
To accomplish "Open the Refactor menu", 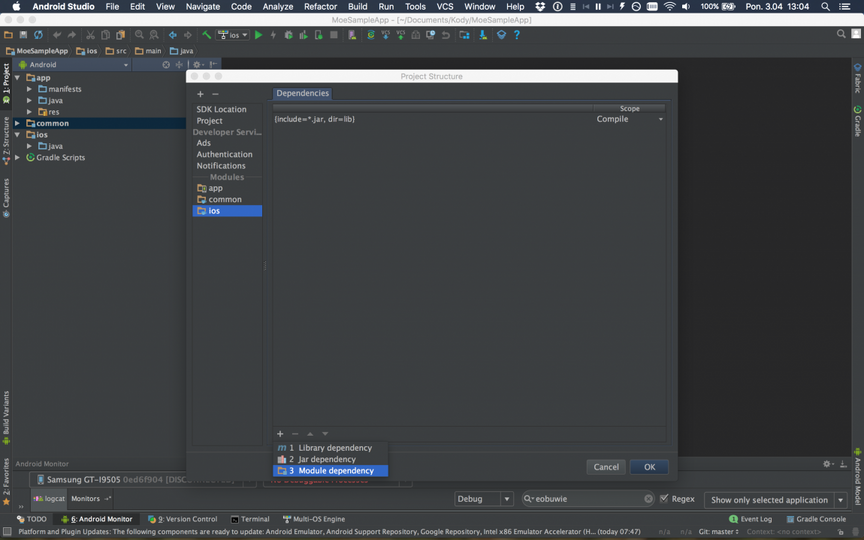I will point(320,7).
